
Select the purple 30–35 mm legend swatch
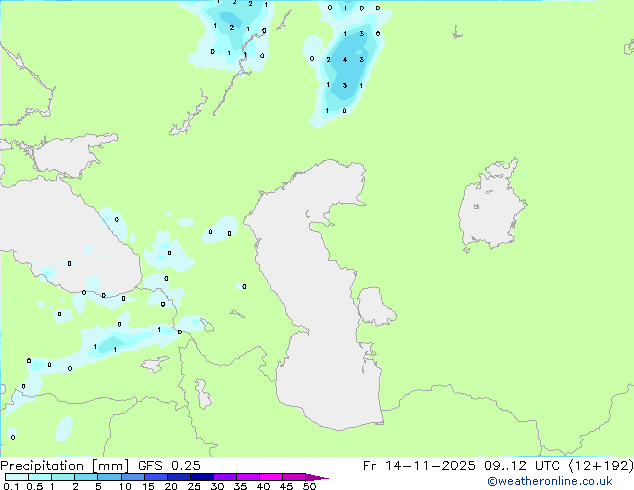(225, 477)
